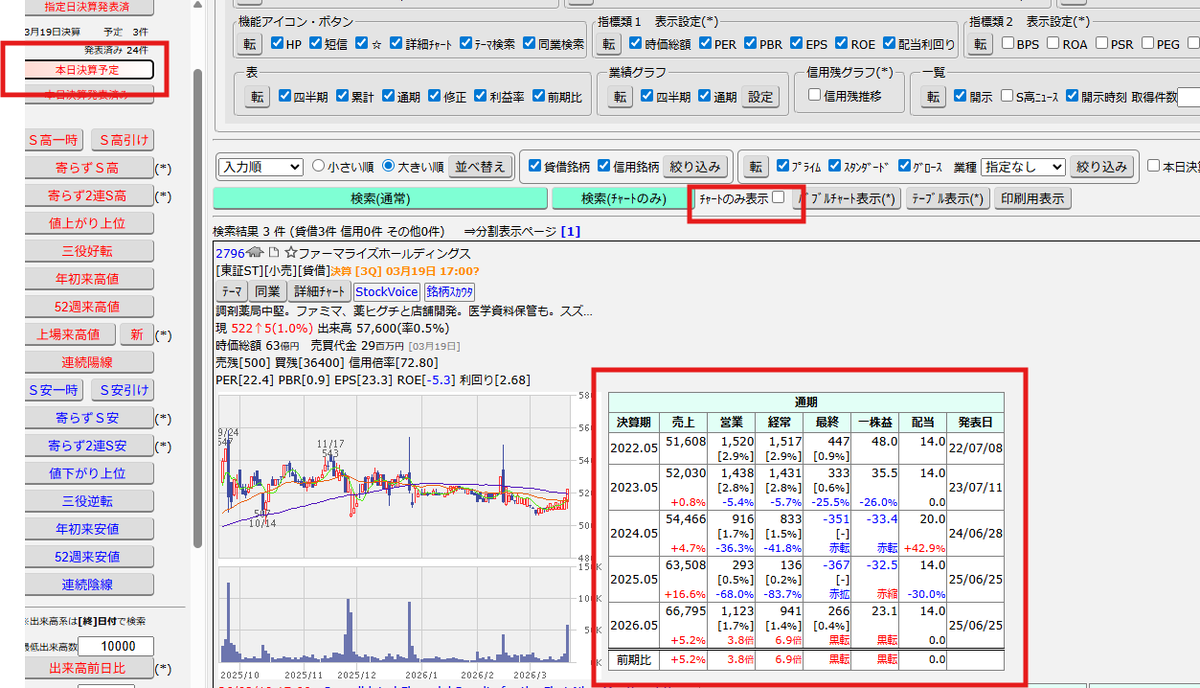Click the 上場来高値 button
Image resolution: width=1200 pixels, height=688 pixels.
click(x=68, y=334)
